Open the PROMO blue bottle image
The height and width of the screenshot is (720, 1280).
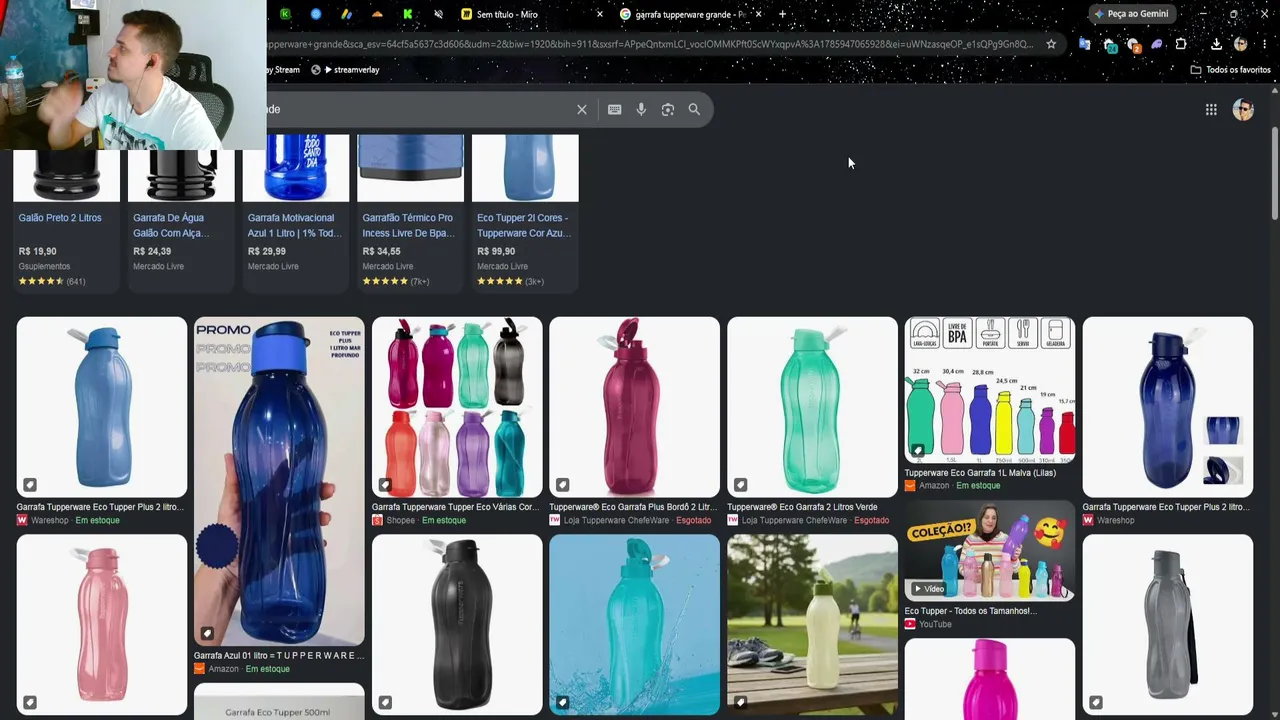(x=279, y=481)
